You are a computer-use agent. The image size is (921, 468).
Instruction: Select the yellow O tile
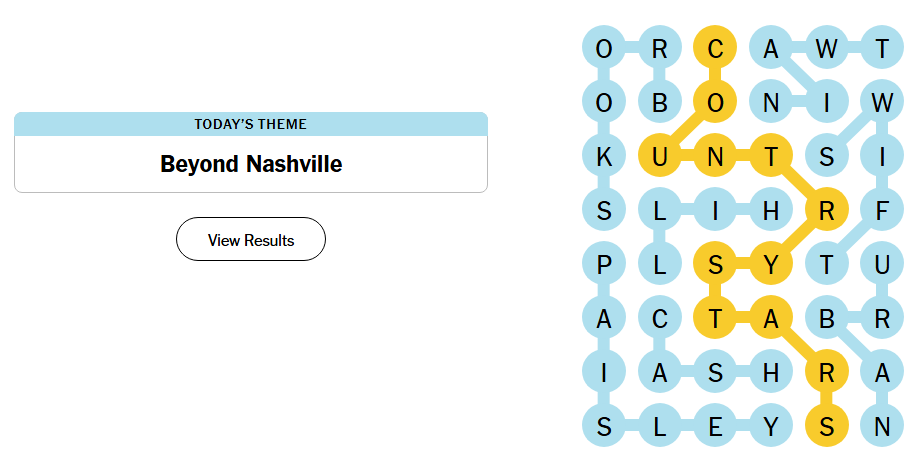[x=715, y=102]
